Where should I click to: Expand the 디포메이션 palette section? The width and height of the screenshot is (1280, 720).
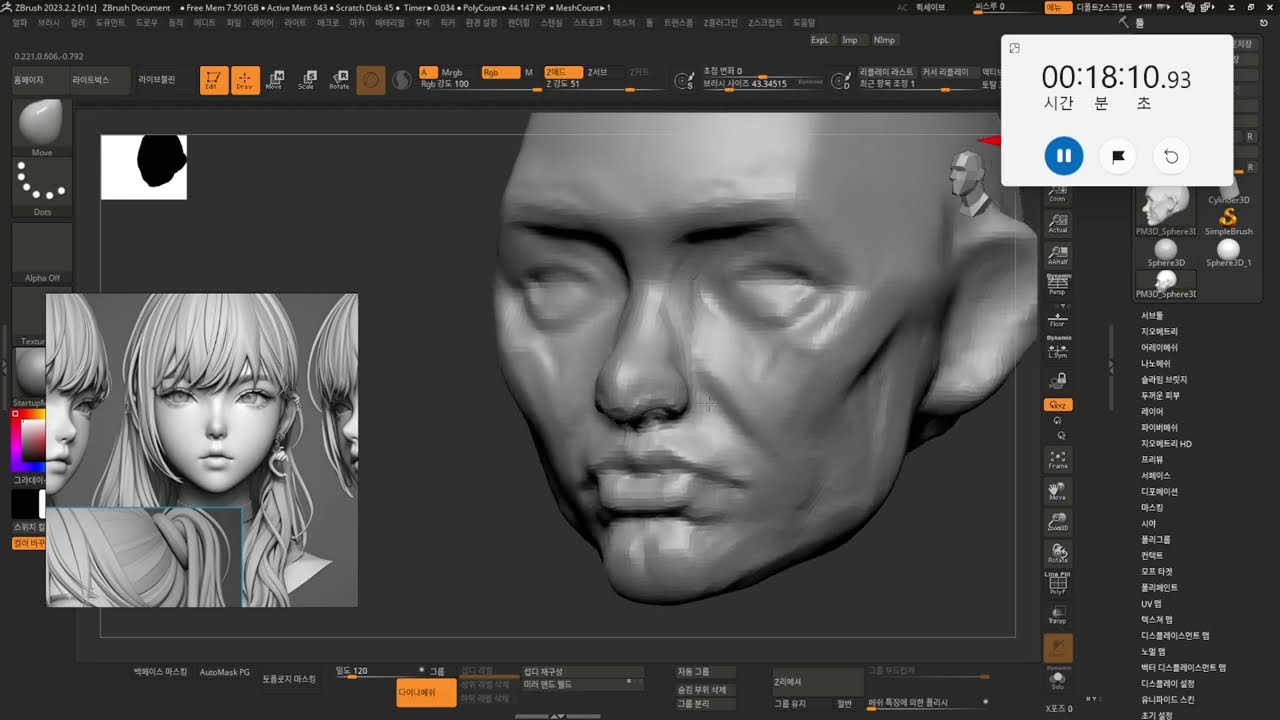[1159, 491]
